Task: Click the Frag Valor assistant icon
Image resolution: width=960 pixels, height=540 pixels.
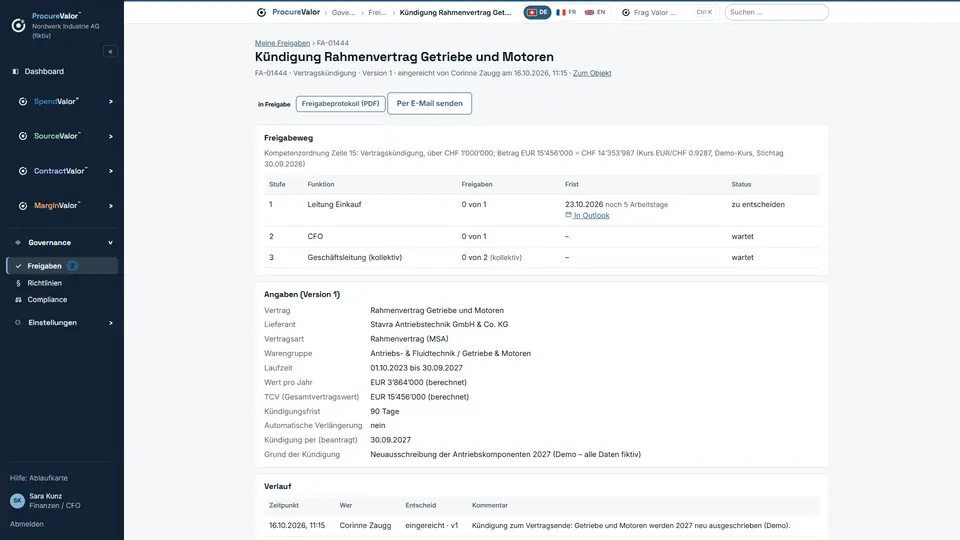Action: click(626, 12)
